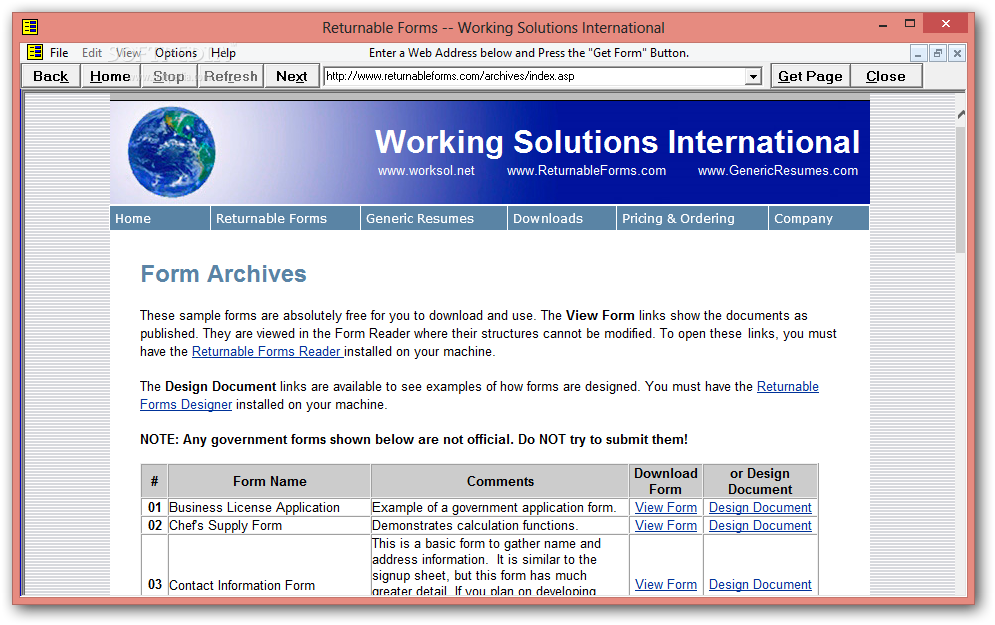Click the Get Page button

point(810,76)
